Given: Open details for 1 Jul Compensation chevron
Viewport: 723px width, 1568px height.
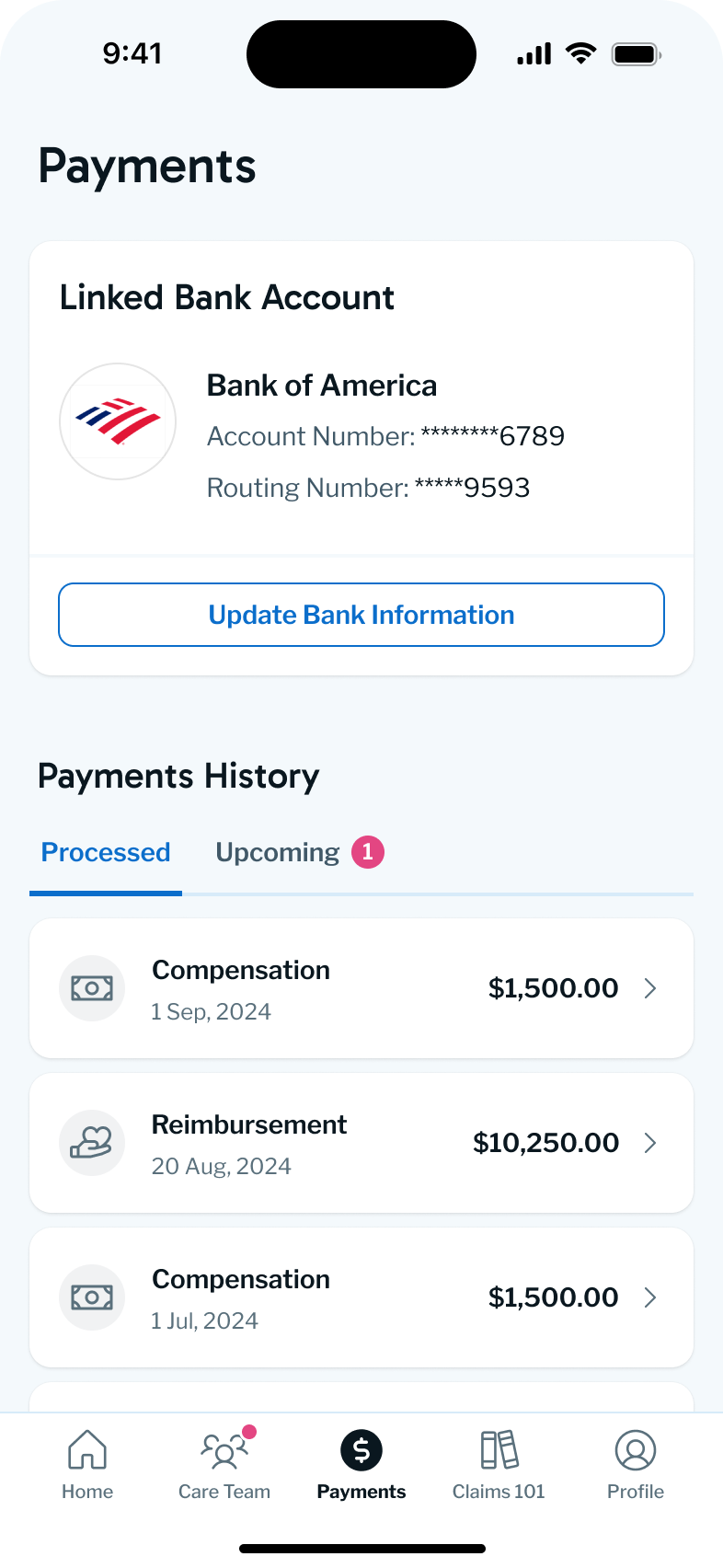Looking at the screenshot, I should [x=651, y=1297].
